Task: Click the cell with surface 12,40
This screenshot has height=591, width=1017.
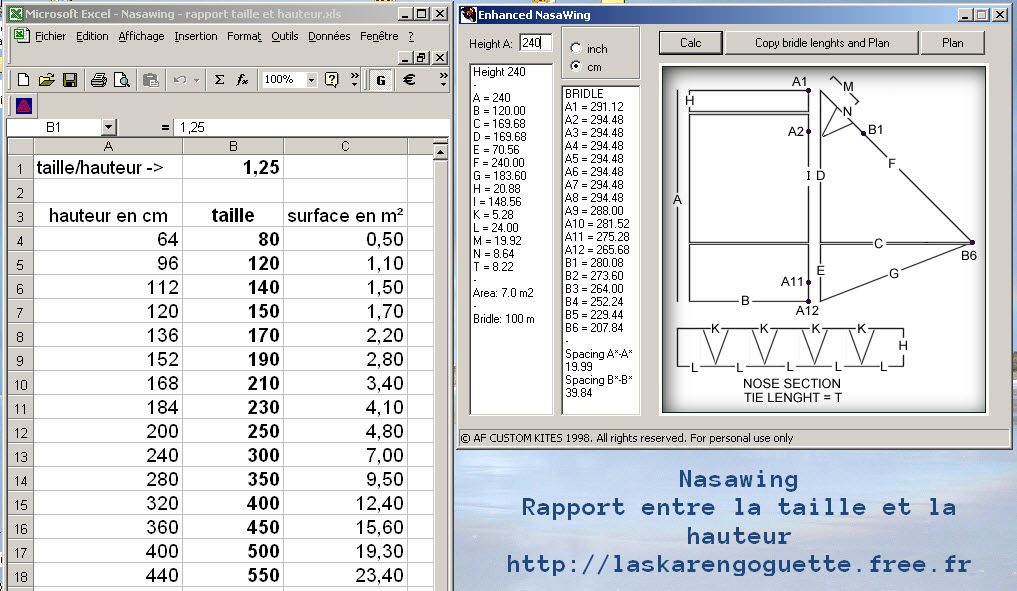Action: [345, 503]
